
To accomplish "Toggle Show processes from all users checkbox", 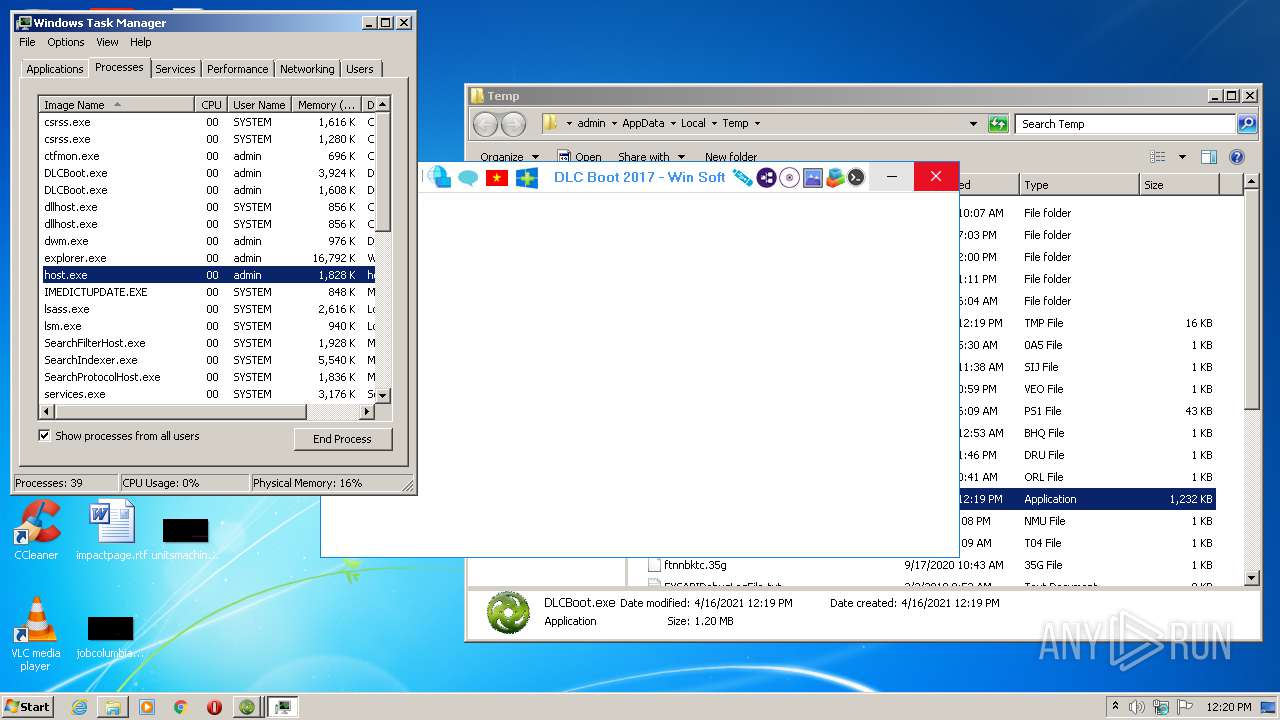I will coord(44,436).
